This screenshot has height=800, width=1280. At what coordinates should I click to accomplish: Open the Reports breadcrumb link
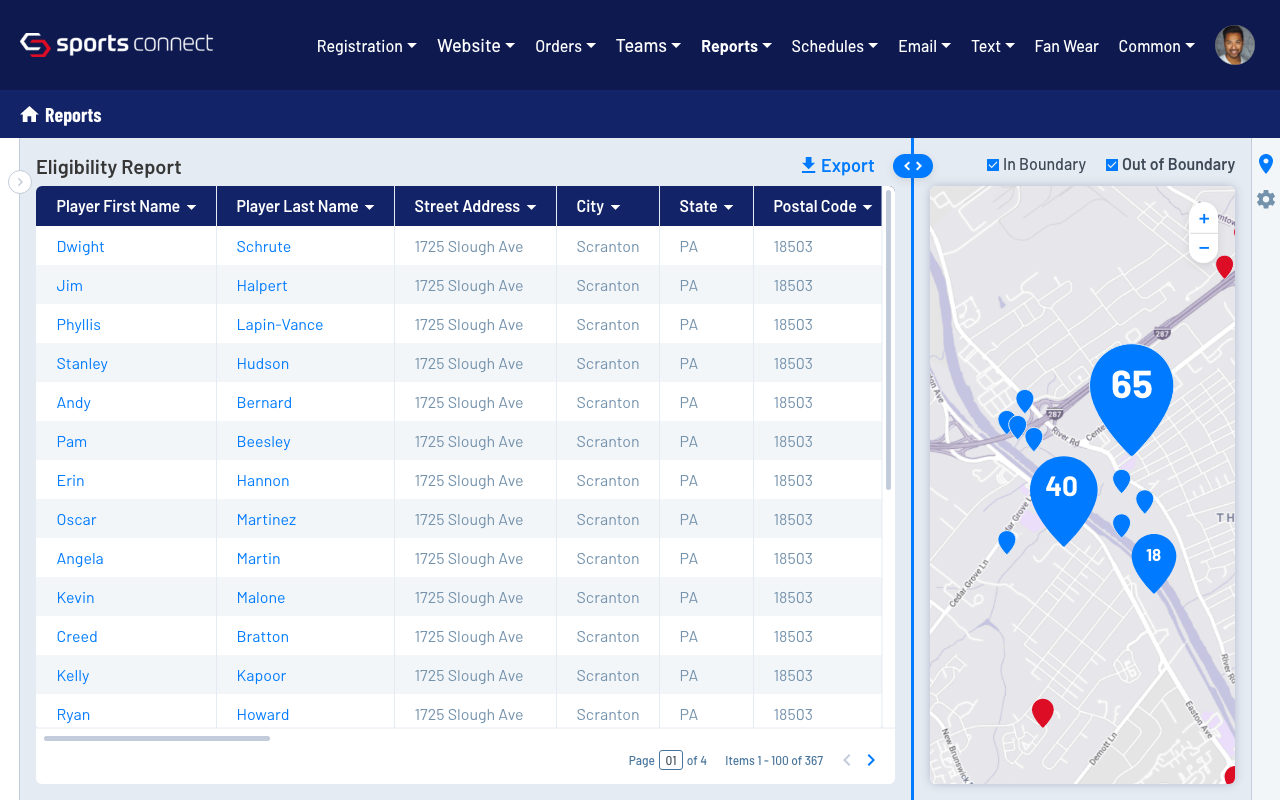[73, 115]
